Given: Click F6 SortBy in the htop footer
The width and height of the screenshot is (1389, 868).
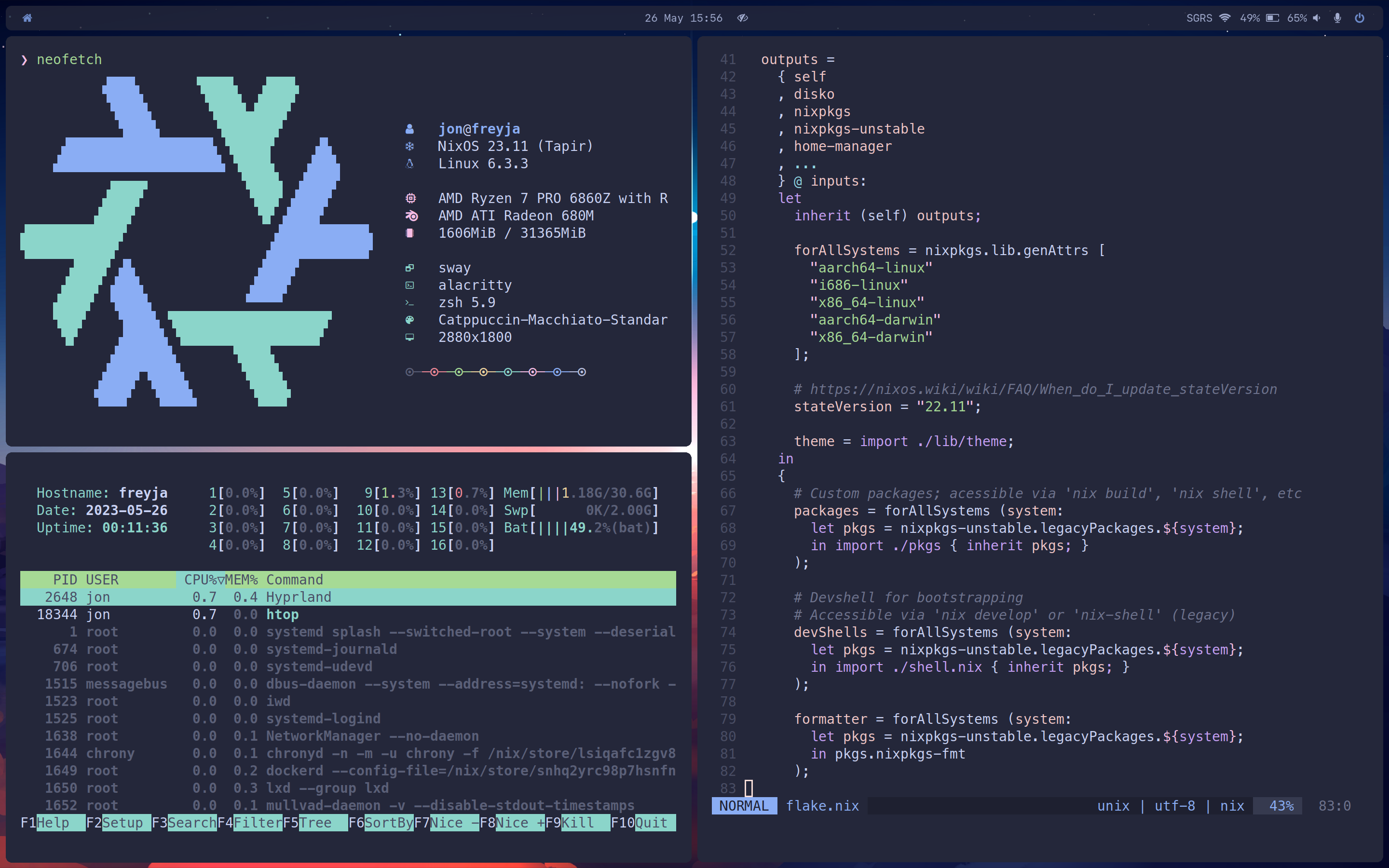Looking at the screenshot, I should (389, 823).
